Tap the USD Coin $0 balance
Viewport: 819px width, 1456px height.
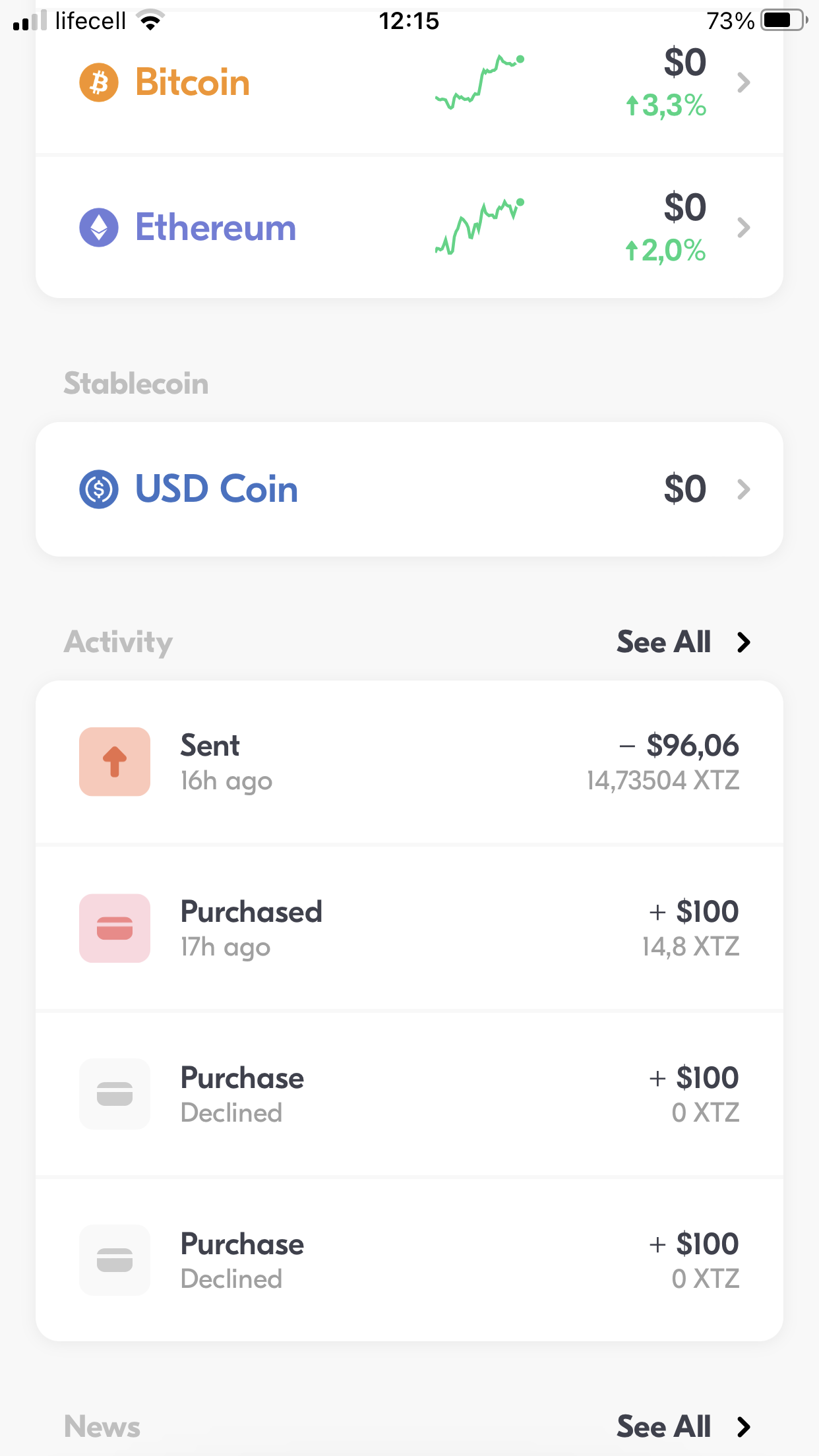click(x=684, y=489)
